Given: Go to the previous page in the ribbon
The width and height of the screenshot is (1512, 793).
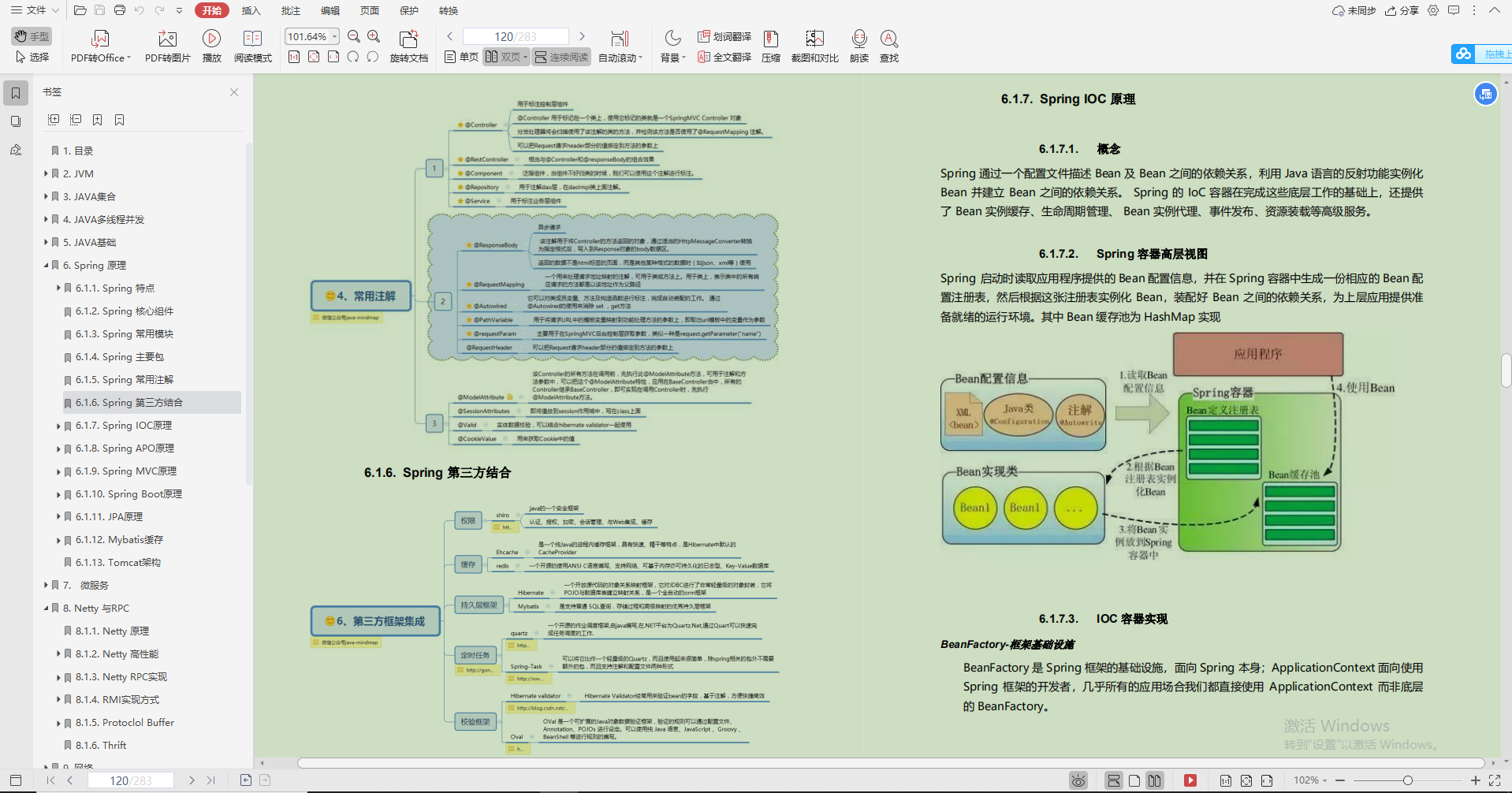Looking at the screenshot, I should [449, 36].
